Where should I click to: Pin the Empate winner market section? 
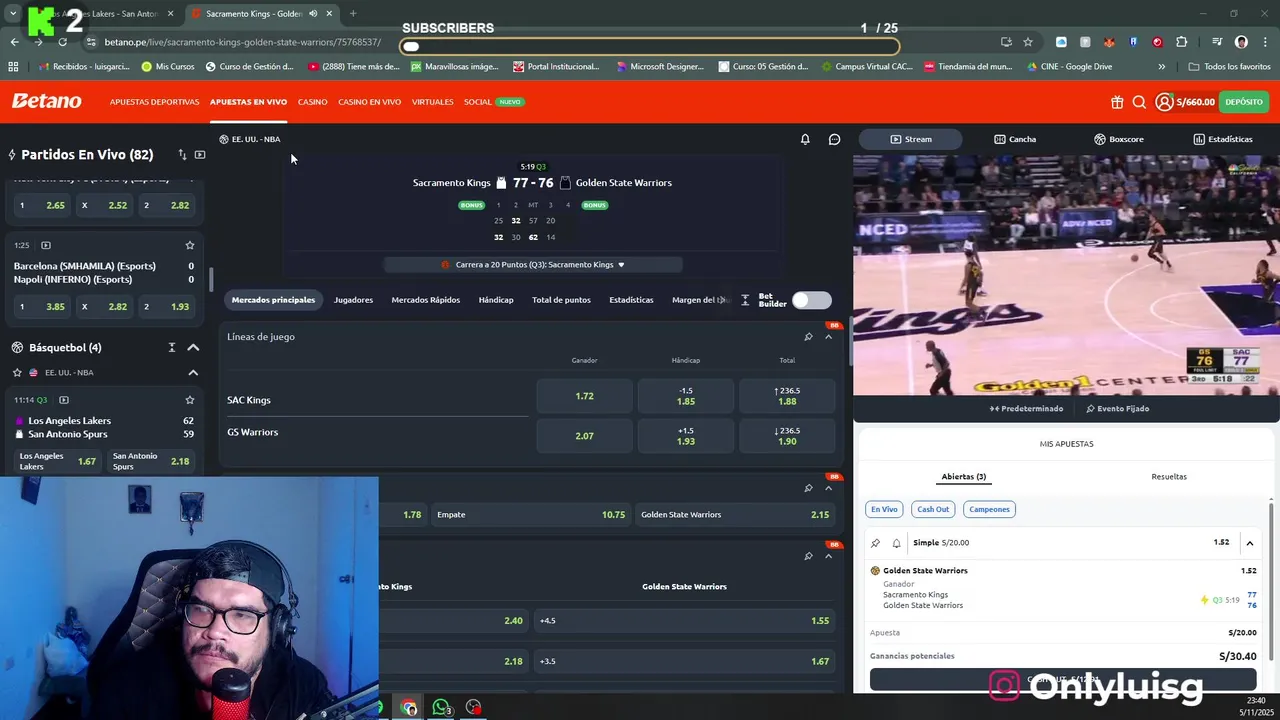click(808, 488)
